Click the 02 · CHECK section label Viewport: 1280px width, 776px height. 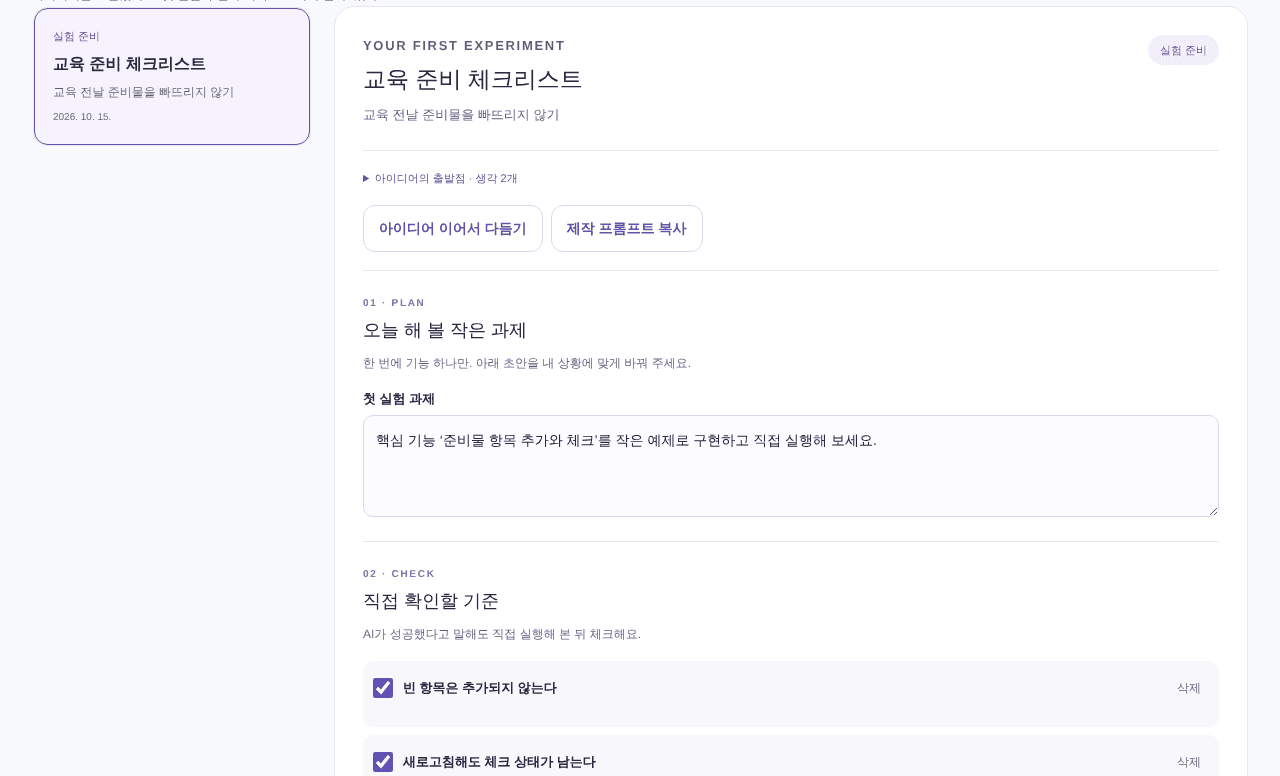point(399,573)
